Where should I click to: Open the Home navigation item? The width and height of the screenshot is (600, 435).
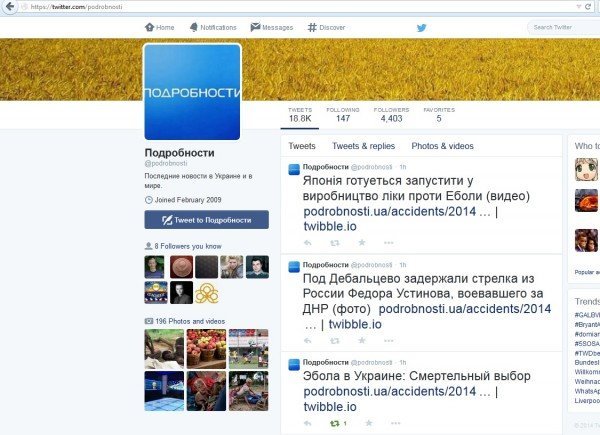click(160, 28)
